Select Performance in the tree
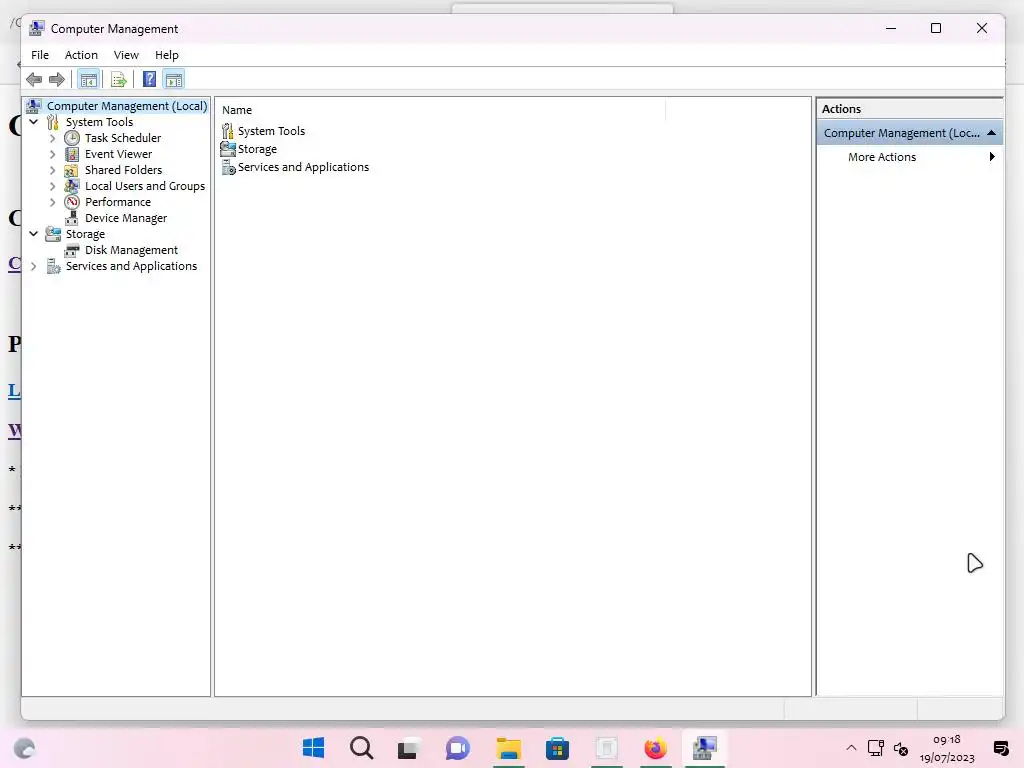Viewport: 1024px width, 768px height. [118, 202]
